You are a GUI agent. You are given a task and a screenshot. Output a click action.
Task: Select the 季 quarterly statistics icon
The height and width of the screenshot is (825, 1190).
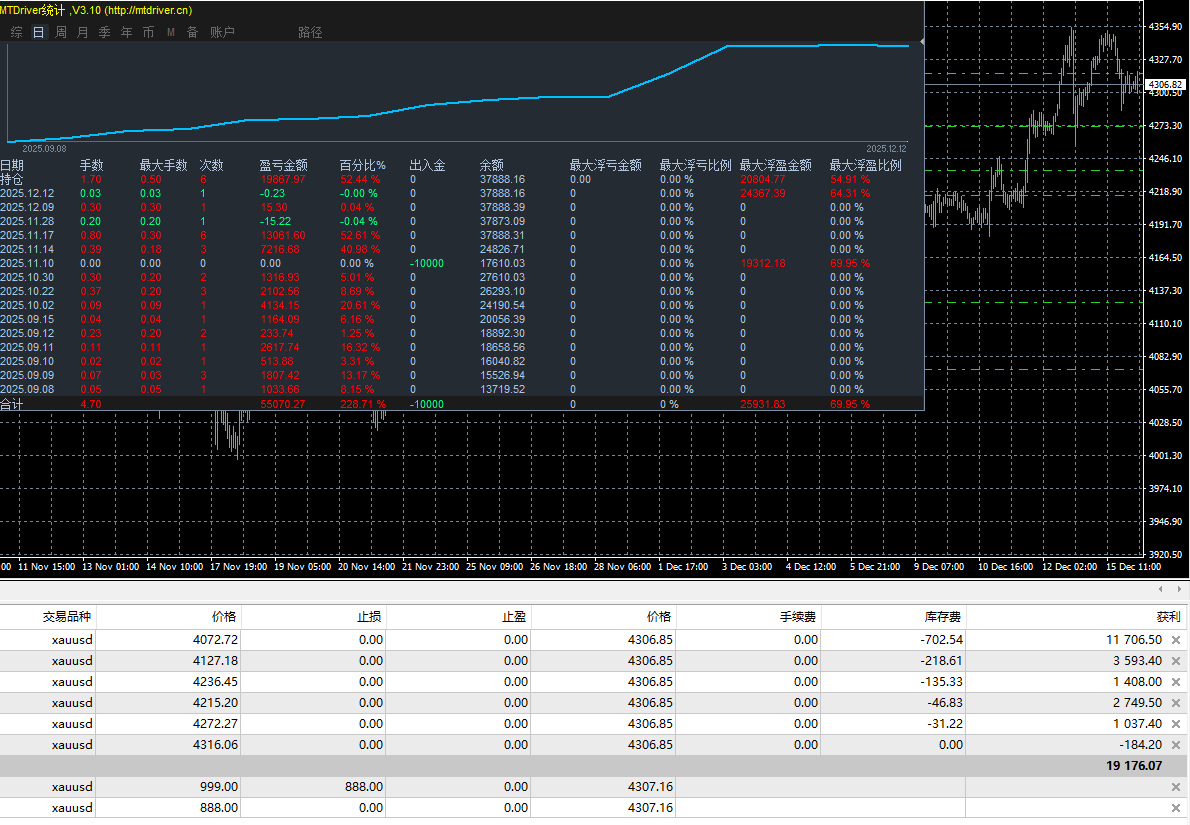click(x=103, y=31)
